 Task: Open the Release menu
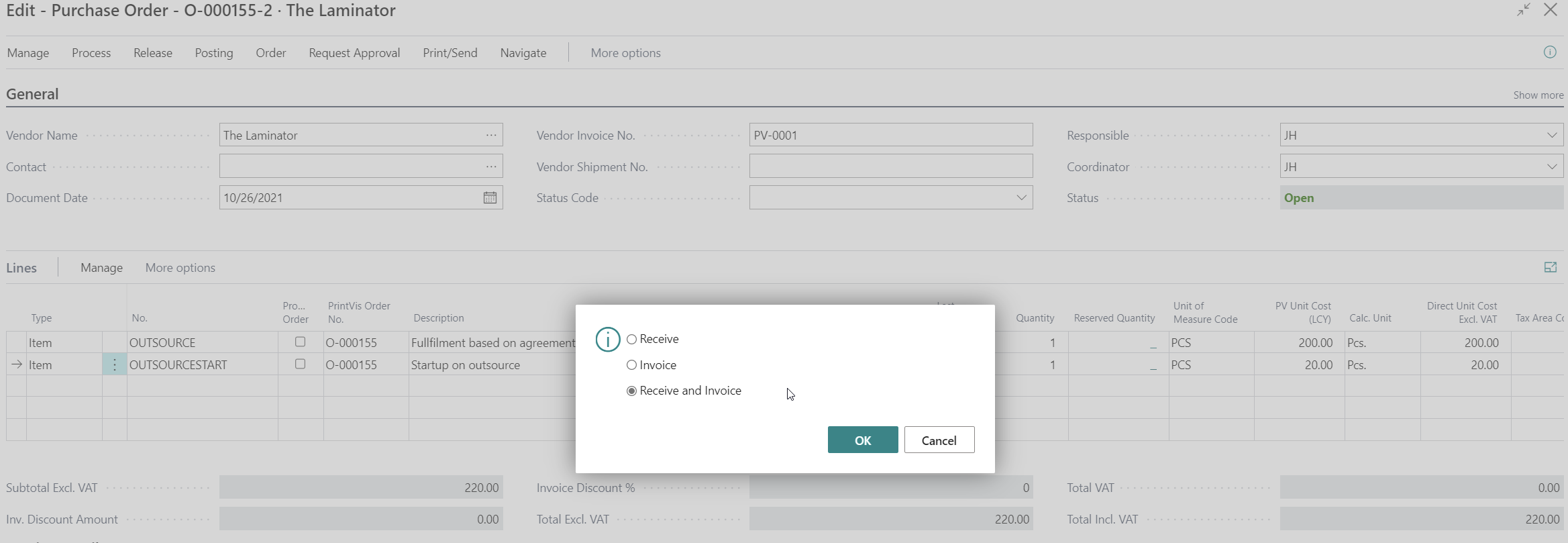point(153,53)
